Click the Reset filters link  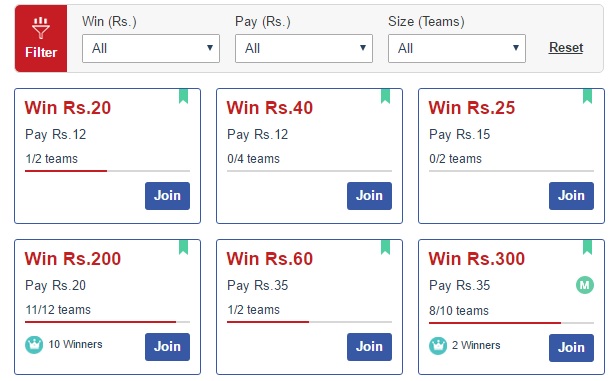pos(566,47)
